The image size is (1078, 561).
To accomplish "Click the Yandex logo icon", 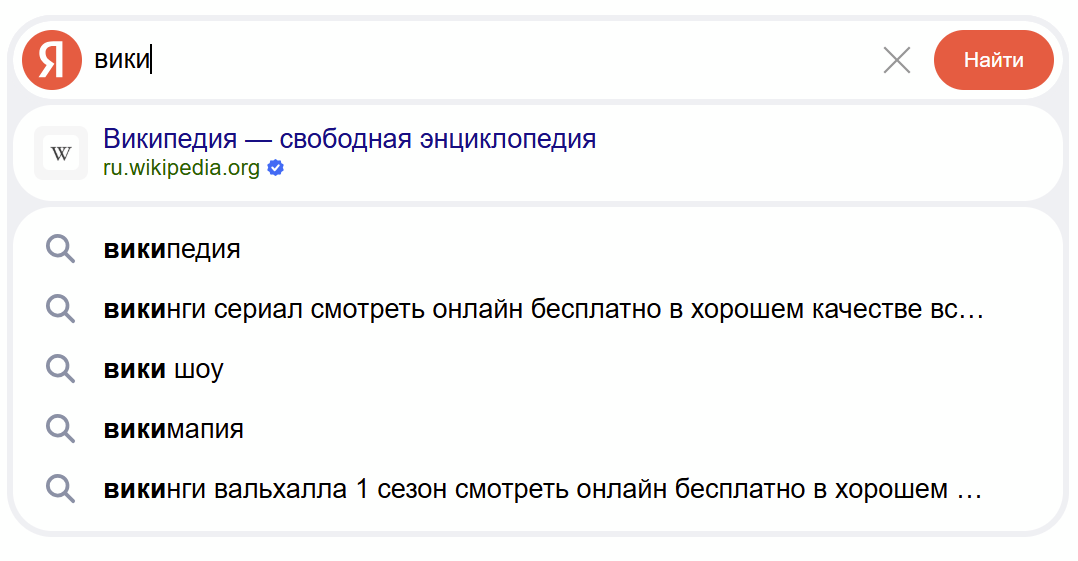I will (x=51, y=60).
